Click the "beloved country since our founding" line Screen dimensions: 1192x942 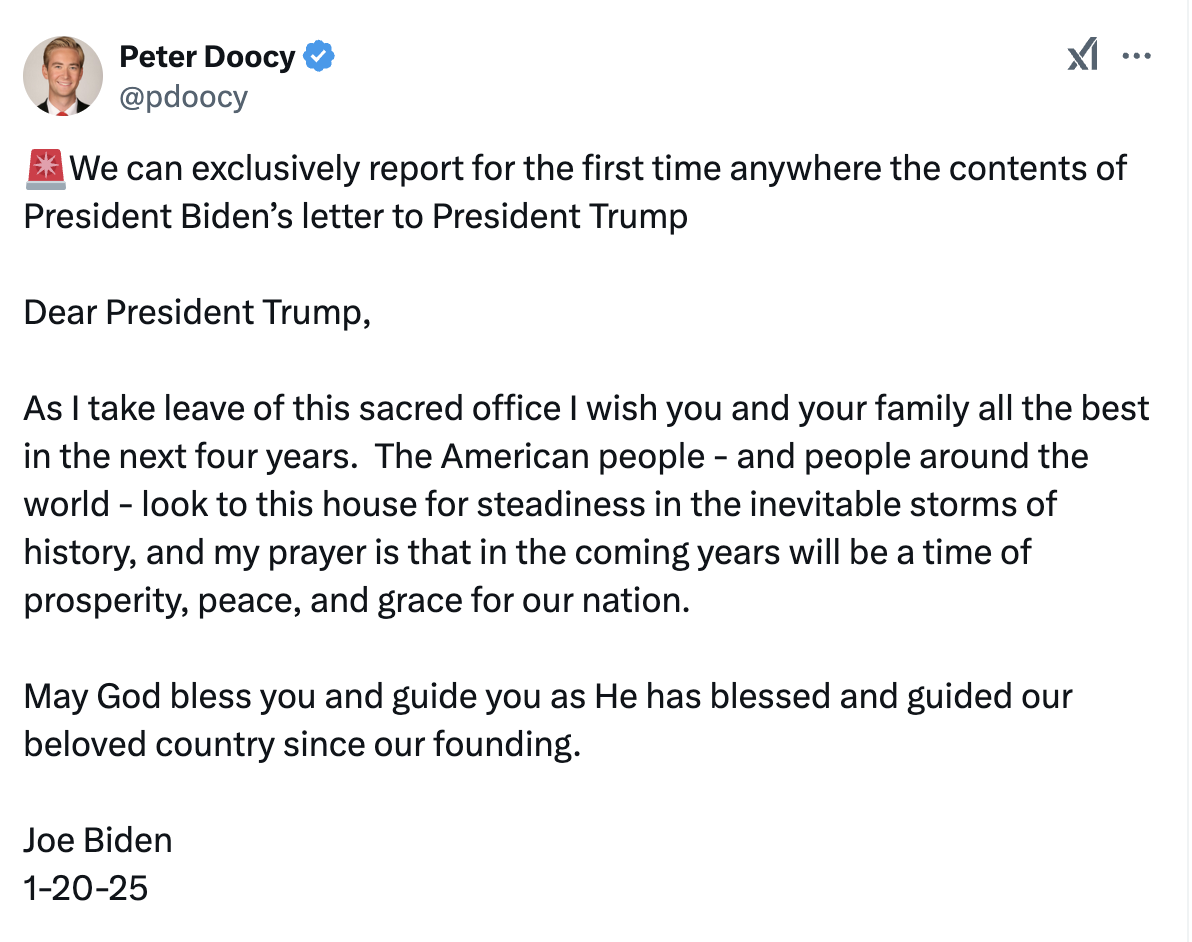301,745
